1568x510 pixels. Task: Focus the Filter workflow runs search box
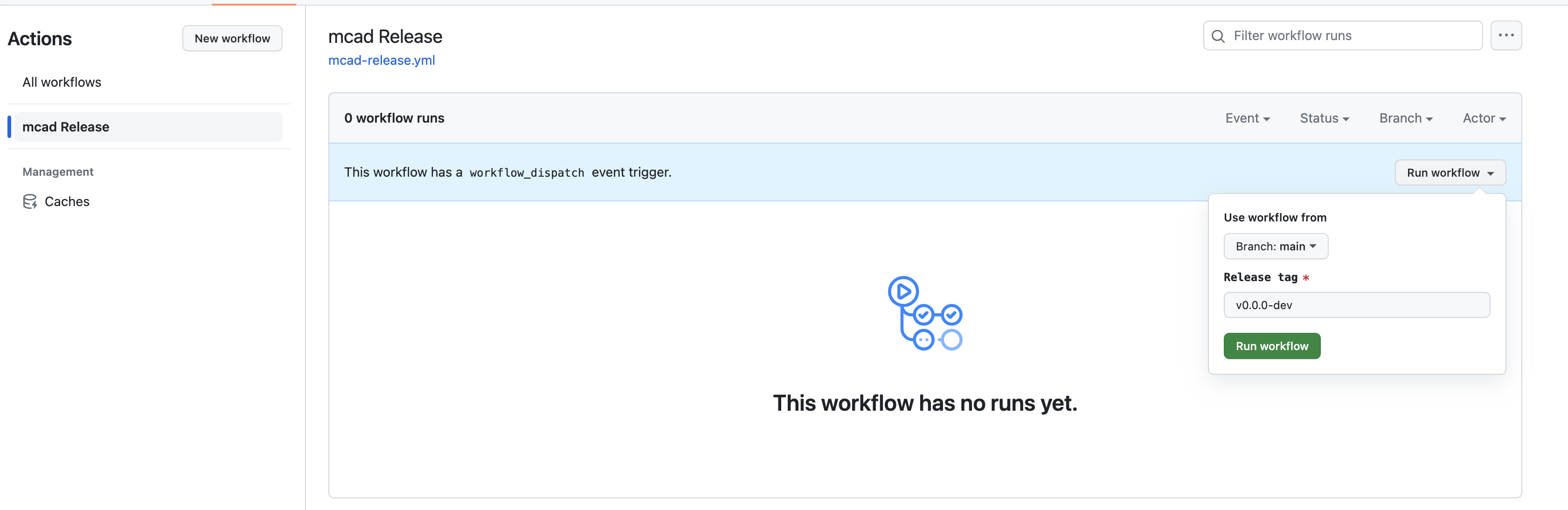click(1351, 36)
